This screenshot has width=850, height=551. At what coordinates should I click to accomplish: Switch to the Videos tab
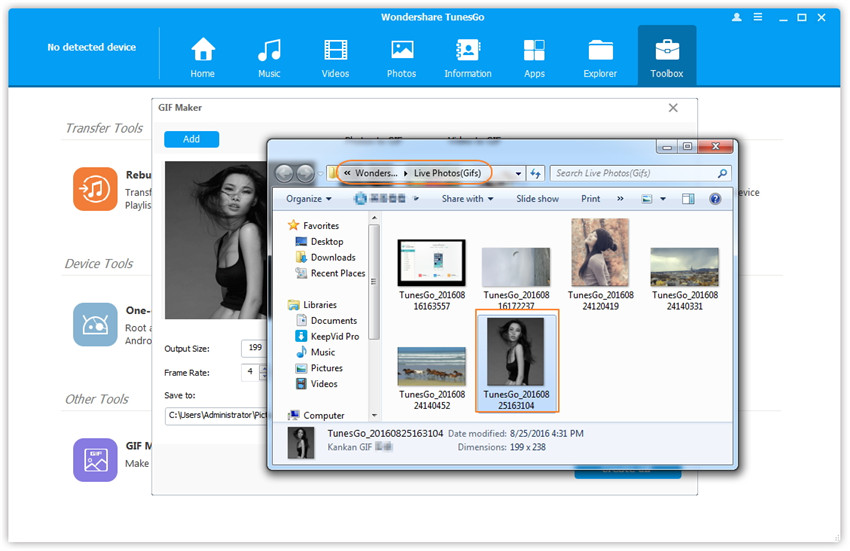(x=335, y=57)
